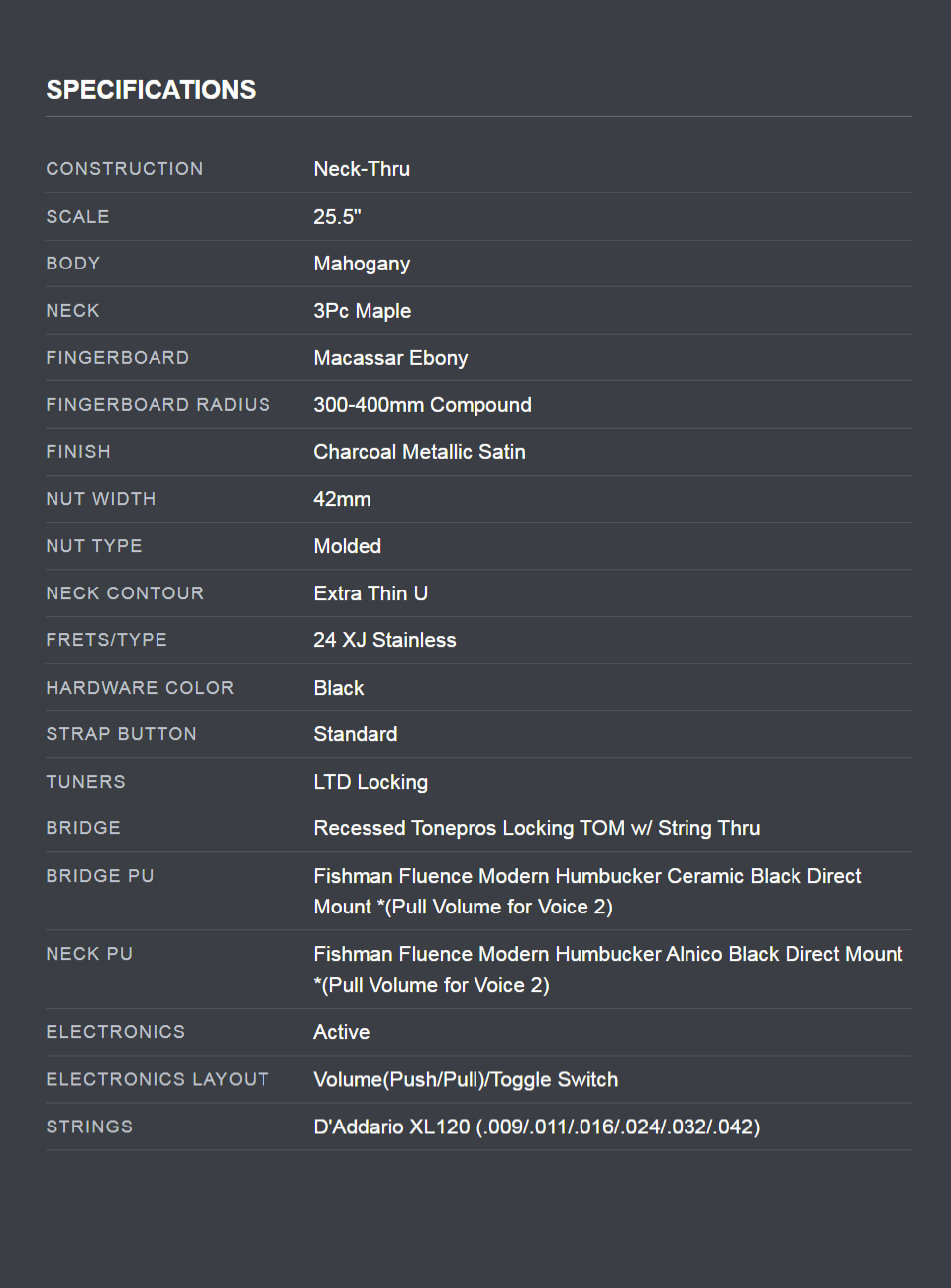Click the Volume(Push/Pull)/Toggle Switch layout text
Viewport: 951px width, 1288px height.
pyautogui.click(x=466, y=1080)
